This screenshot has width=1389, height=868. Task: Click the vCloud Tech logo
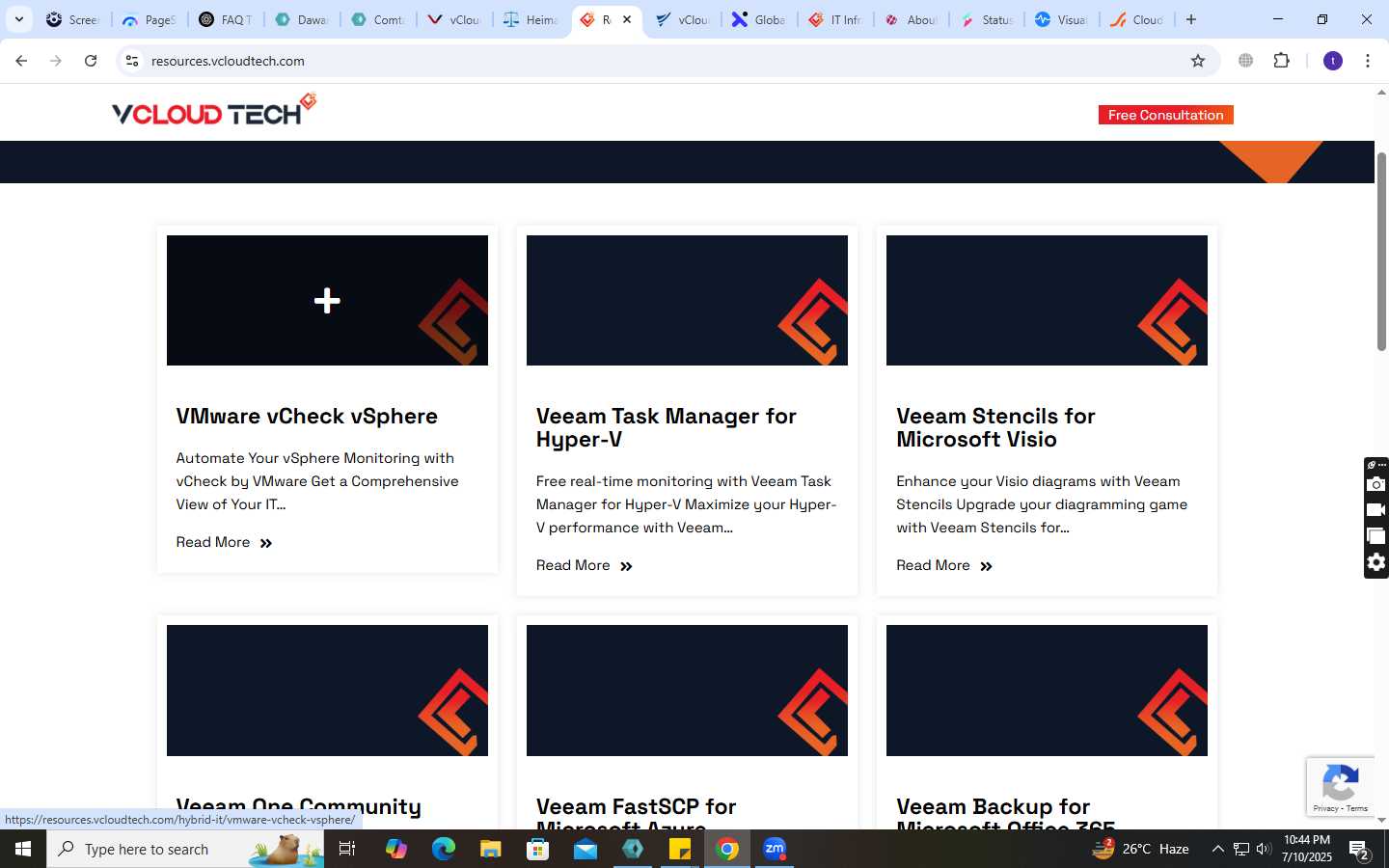[214, 109]
